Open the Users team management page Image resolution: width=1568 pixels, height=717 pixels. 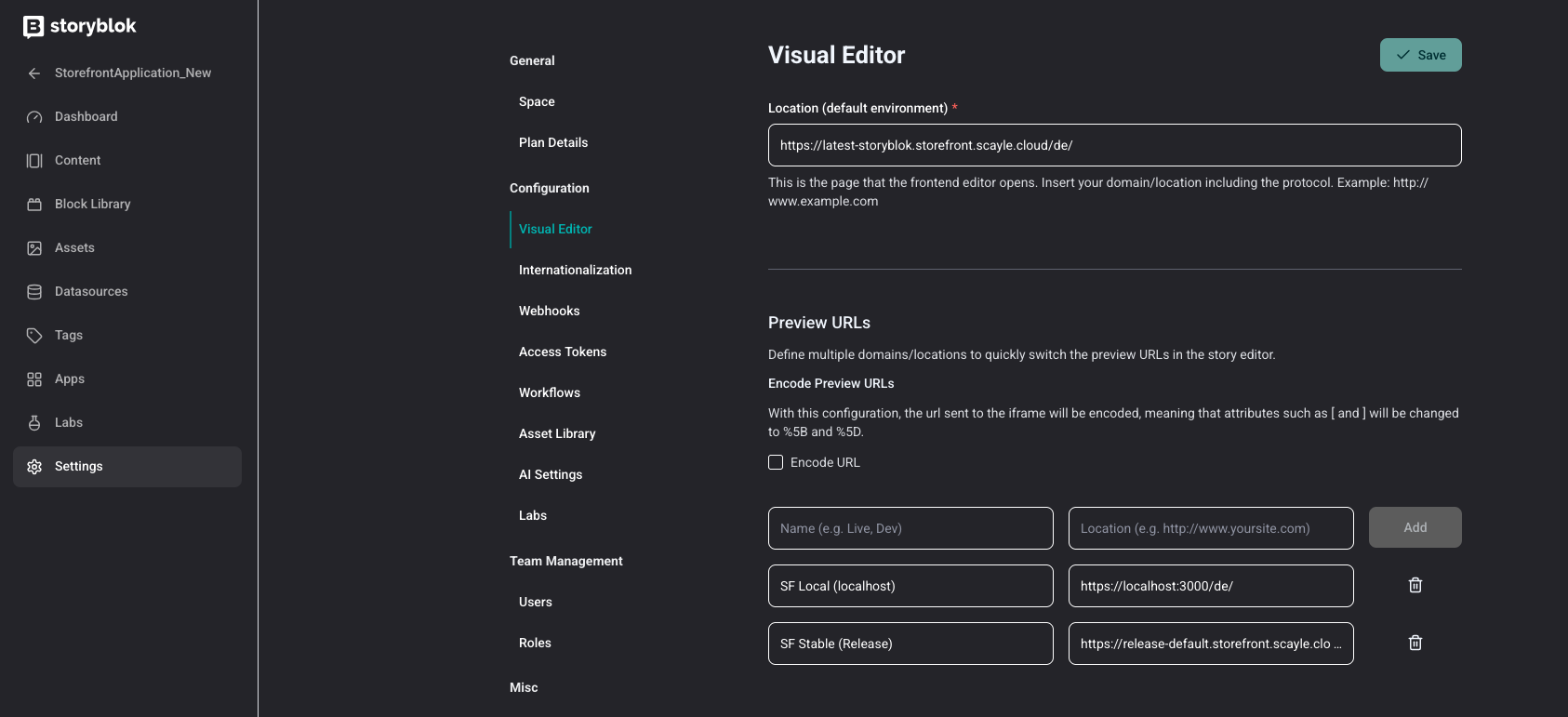coord(535,602)
